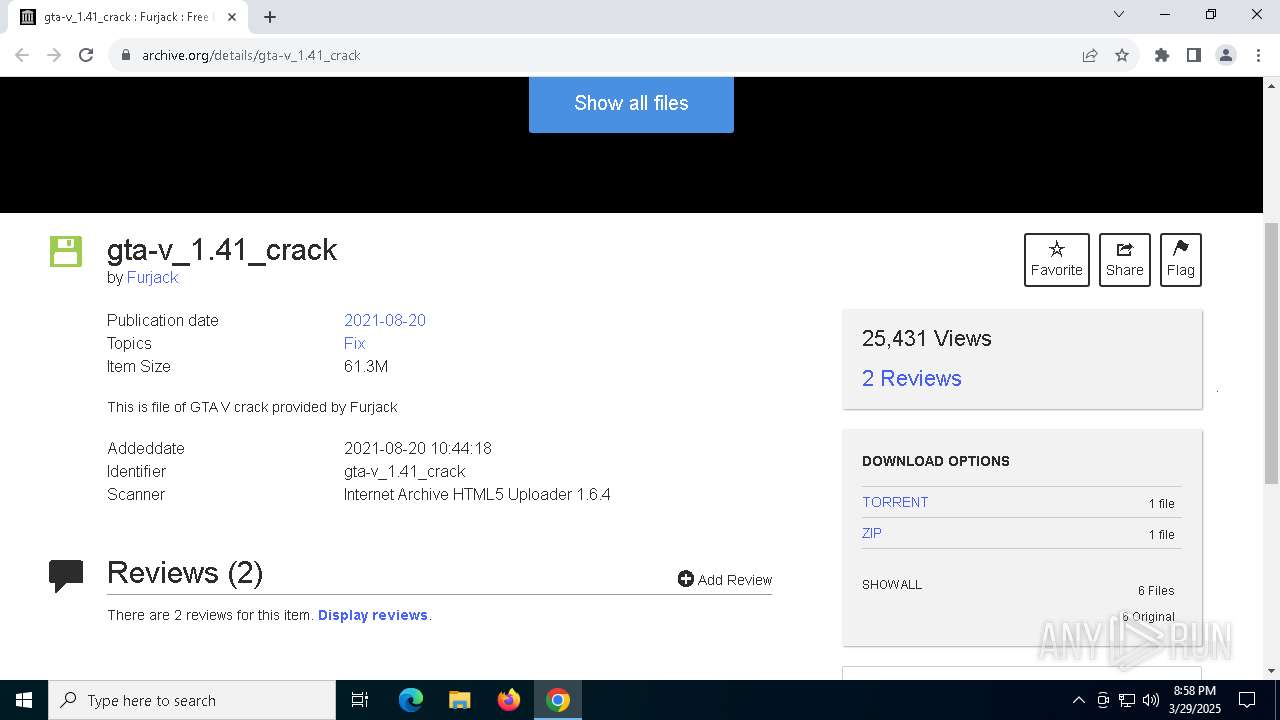1280x720 pixels.
Task: Open the taskbar clock showing 8:58 PM
Action: click(x=1194, y=700)
